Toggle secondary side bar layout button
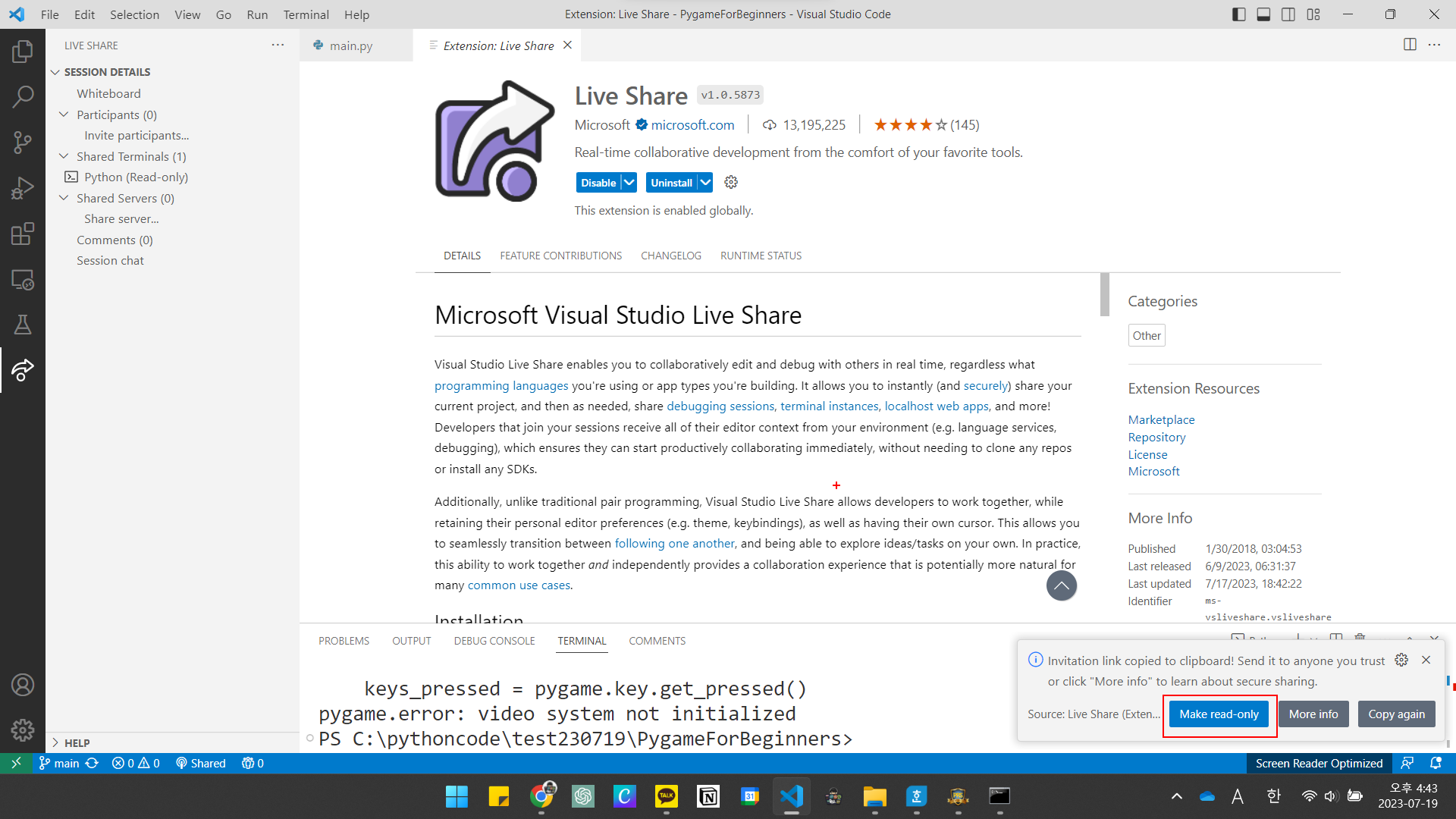The height and width of the screenshot is (819, 1456). coord(1288,14)
